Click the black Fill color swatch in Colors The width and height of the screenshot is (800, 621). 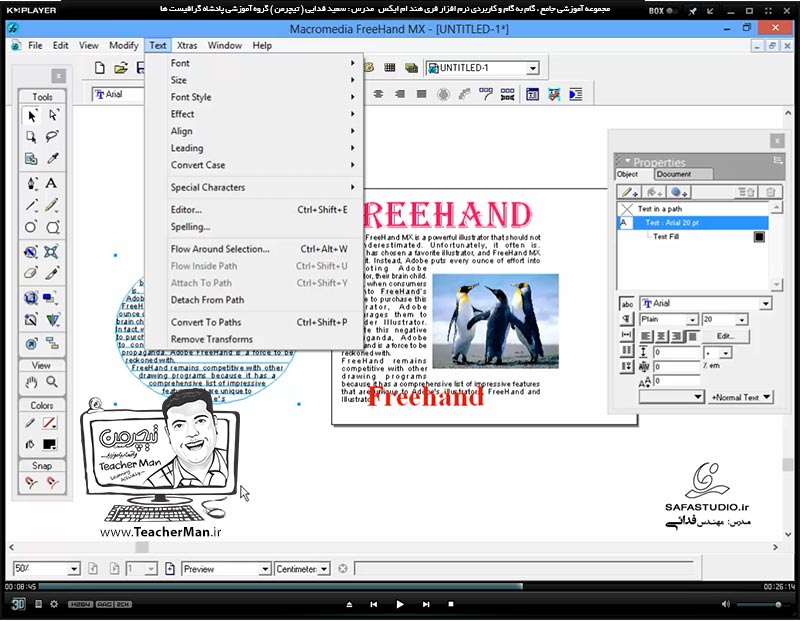coord(49,444)
